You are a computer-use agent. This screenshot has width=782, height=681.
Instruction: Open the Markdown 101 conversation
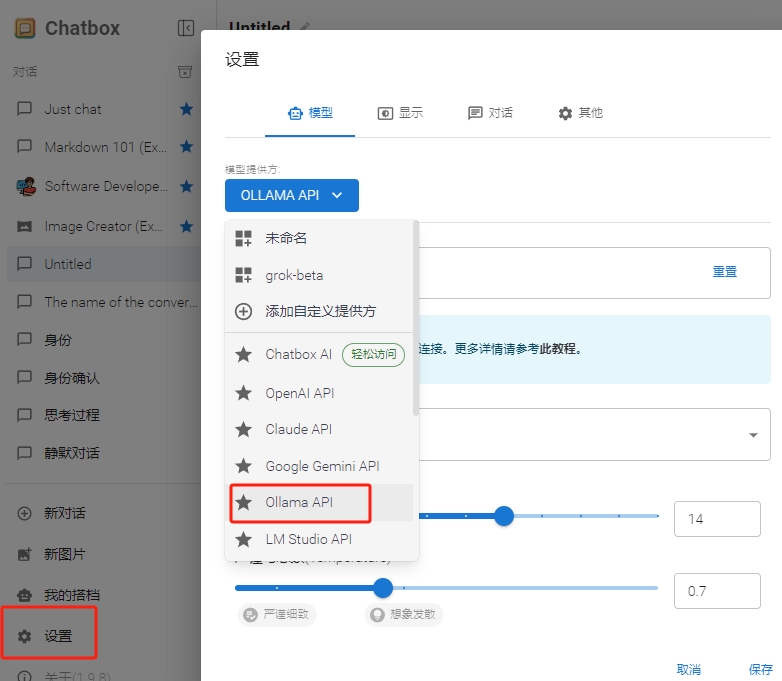[x=104, y=147]
